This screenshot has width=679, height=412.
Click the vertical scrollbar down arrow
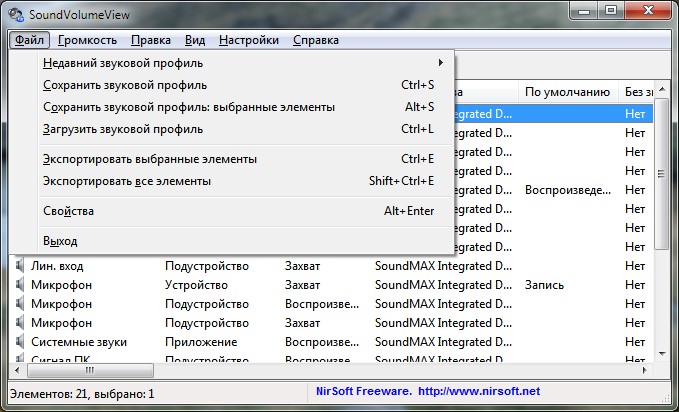662,354
